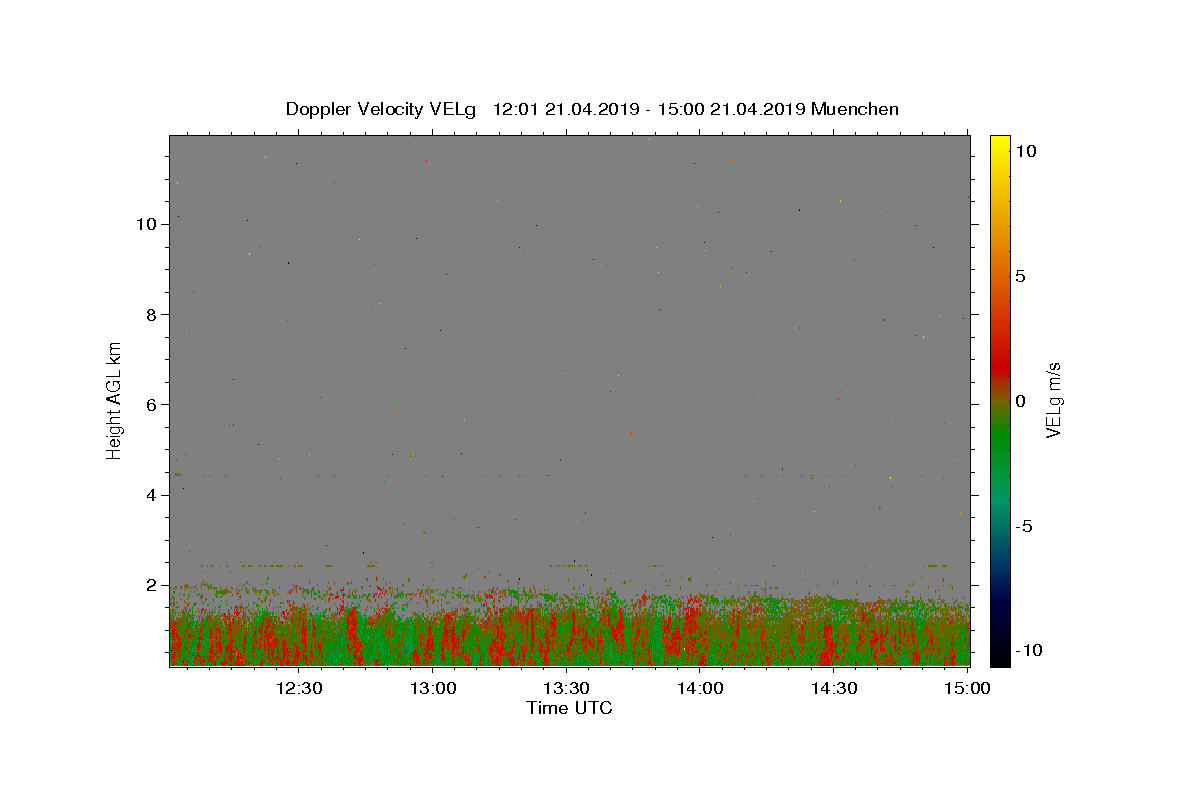The width and height of the screenshot is (1200, 800).
Task: Click the 6 km height tick label
Action: 151,405
